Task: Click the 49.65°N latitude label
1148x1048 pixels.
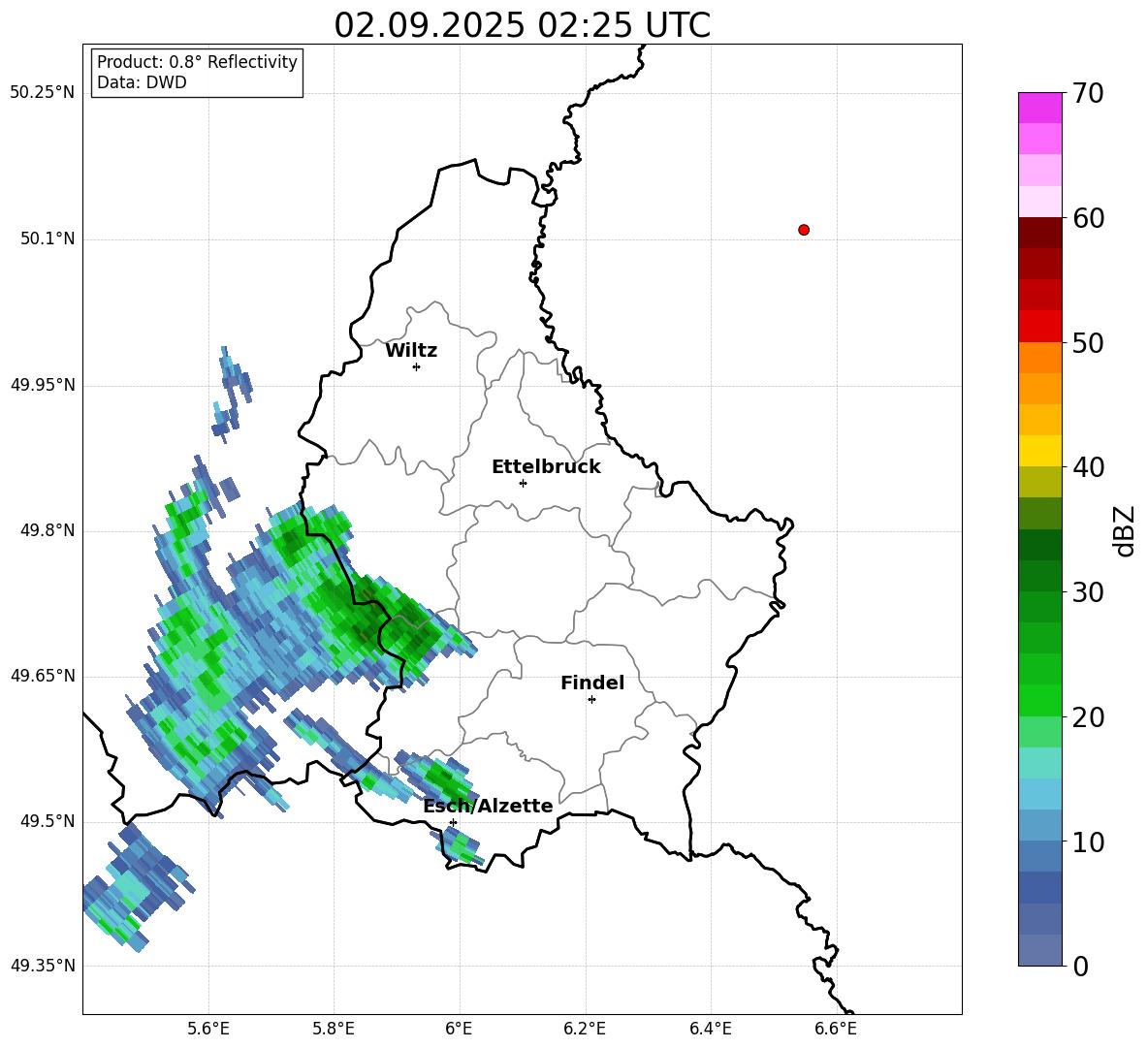Action: point(43,677)
